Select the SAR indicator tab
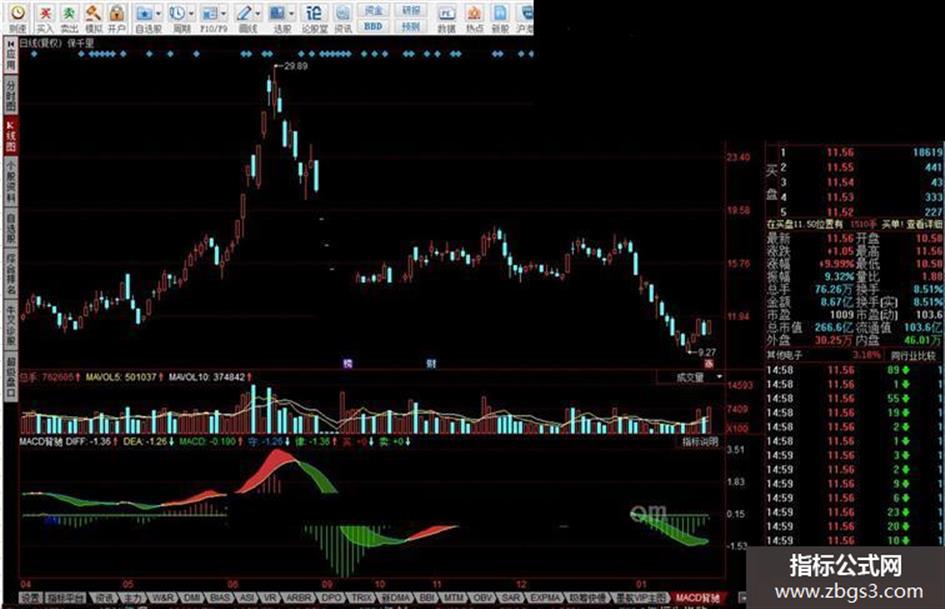The image size is (945, 609). click(511, 598)
